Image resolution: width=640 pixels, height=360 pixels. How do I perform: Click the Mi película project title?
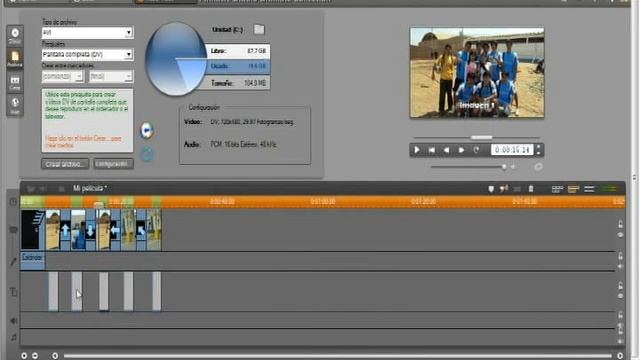(x=90, y=188)
